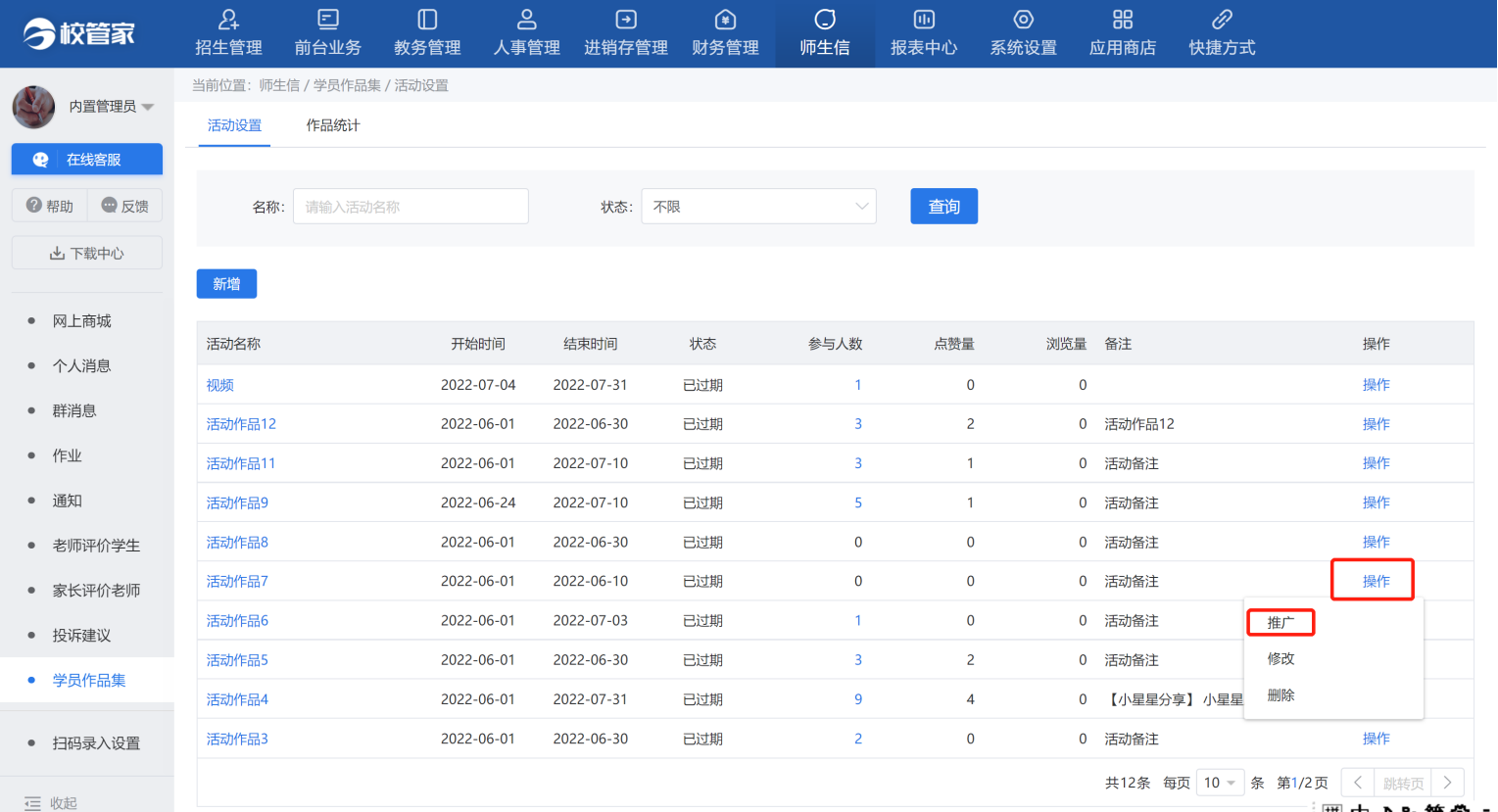1498x812 pixels.
Task: Click participant count 5 for 活动作品9
Action: pyautogui.click(x=858, y=502)
